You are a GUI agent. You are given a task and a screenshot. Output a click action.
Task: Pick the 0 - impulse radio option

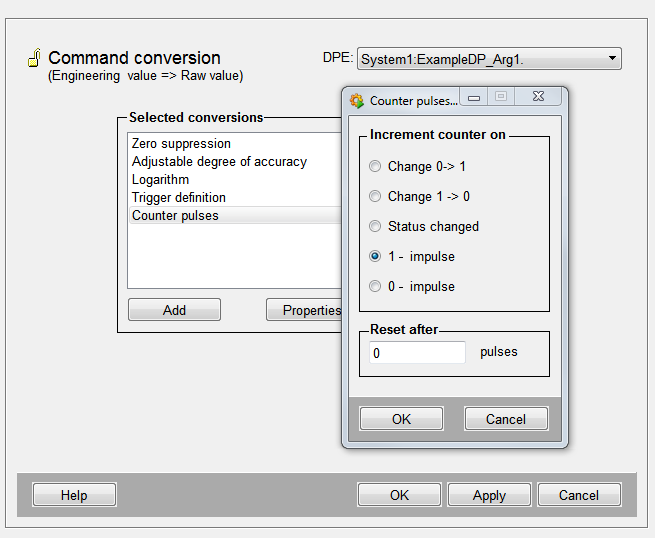[x=376, y=287]
